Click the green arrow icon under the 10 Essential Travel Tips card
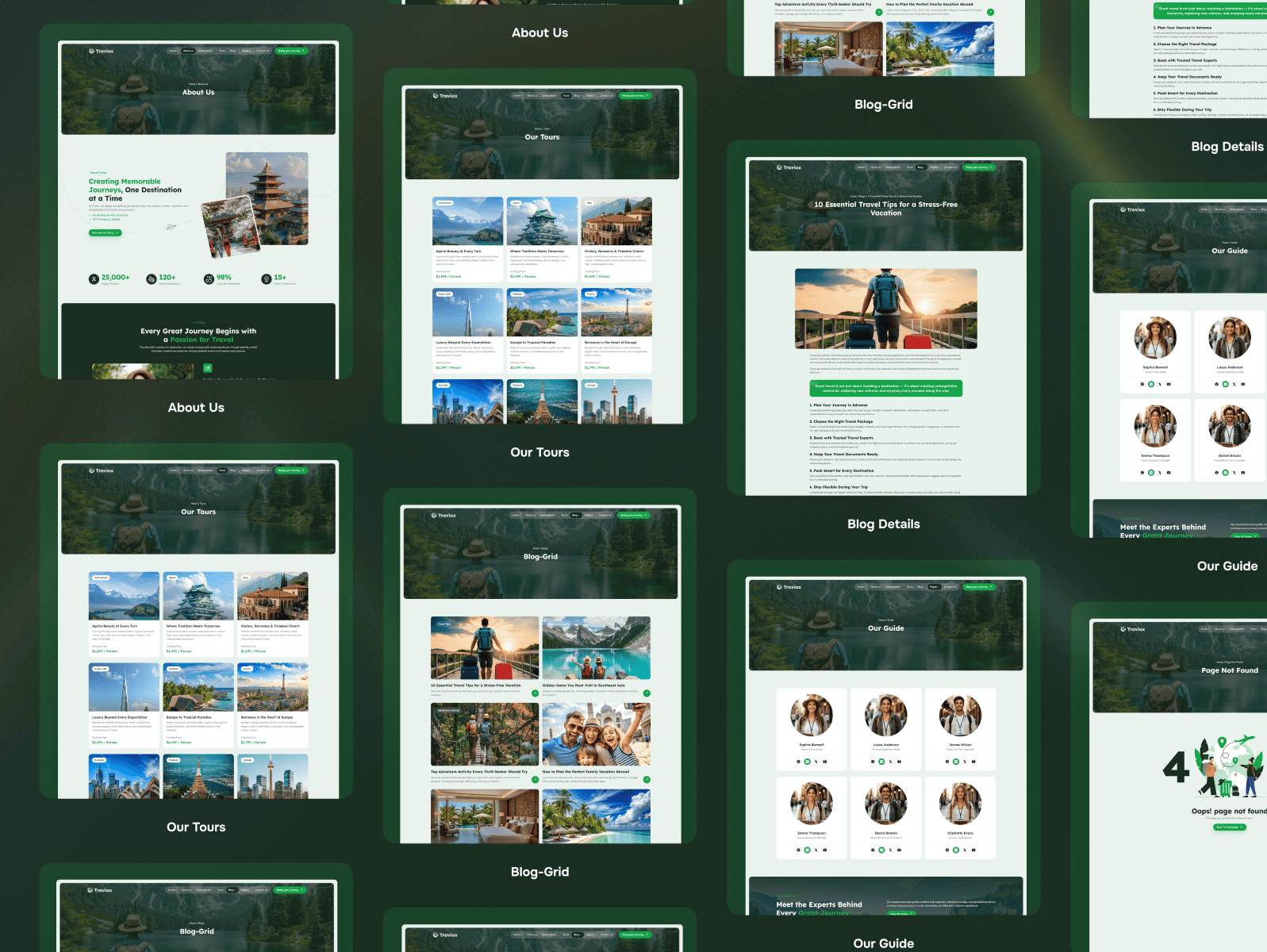1267x952 pixels. click(536, 693)
